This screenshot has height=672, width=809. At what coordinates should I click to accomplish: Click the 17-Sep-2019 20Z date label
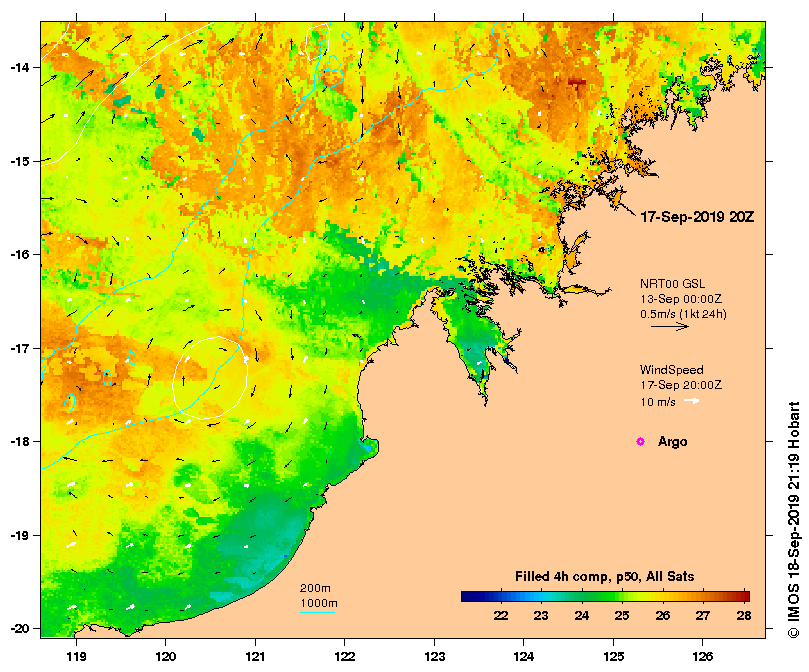tap(697, 217)
